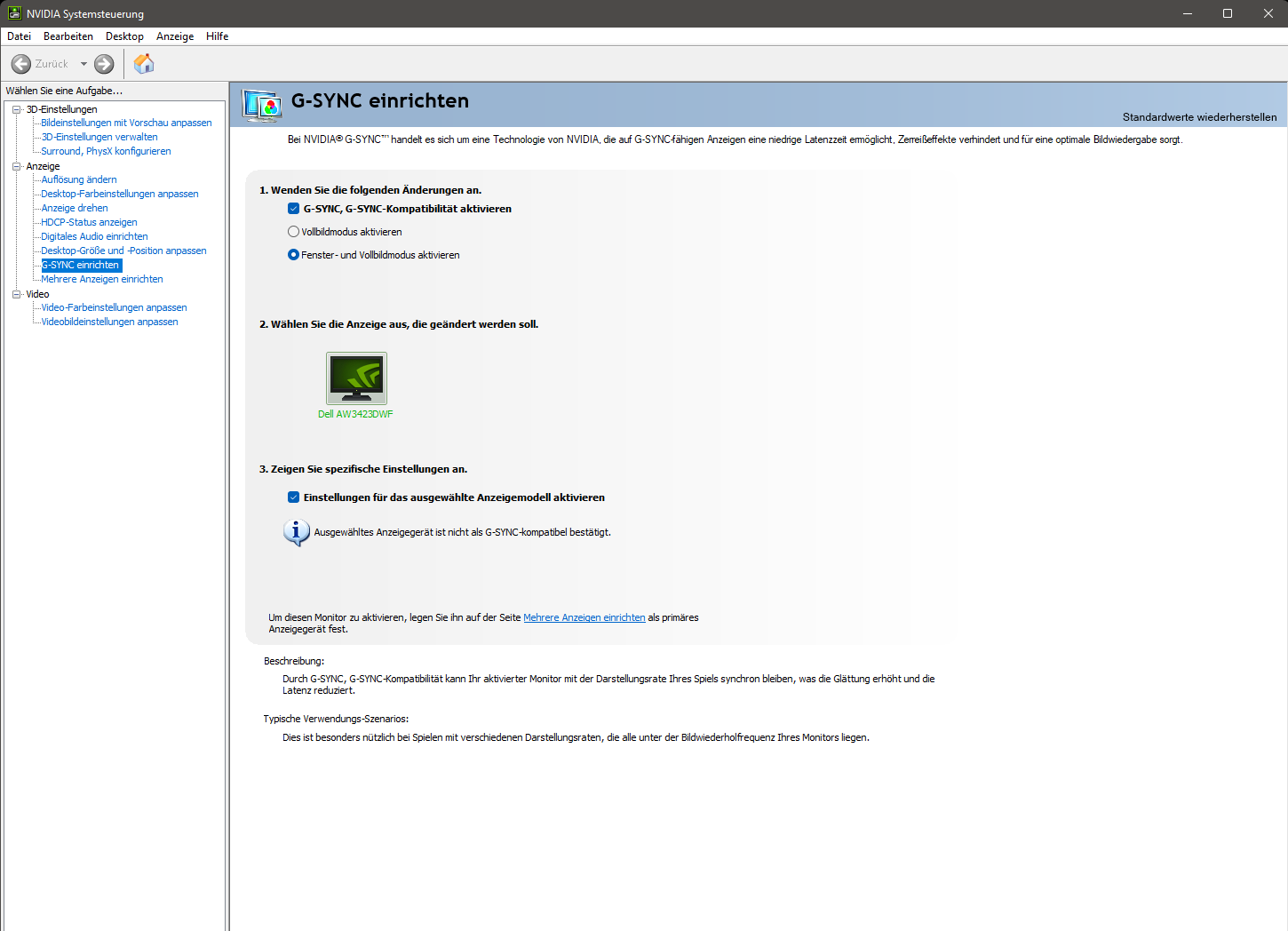Select G-SYNC einrichten tree item
1288x931 pixels.
[x=81, y=265]
